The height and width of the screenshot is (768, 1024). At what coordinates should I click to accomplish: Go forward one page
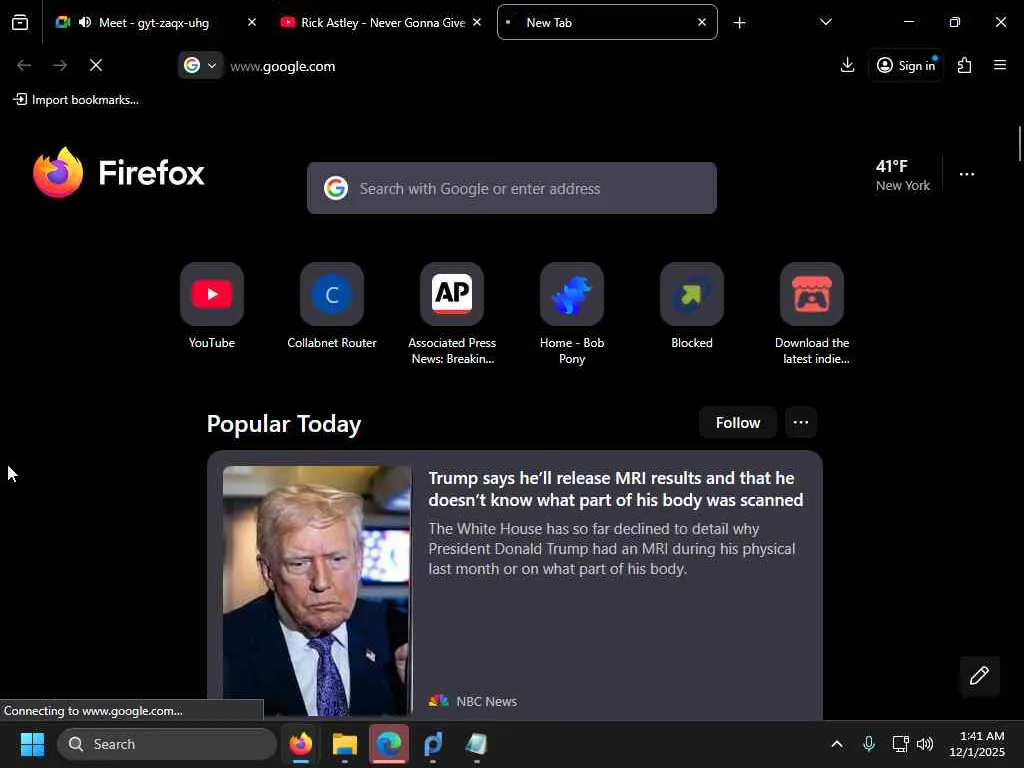pos(59,65)
